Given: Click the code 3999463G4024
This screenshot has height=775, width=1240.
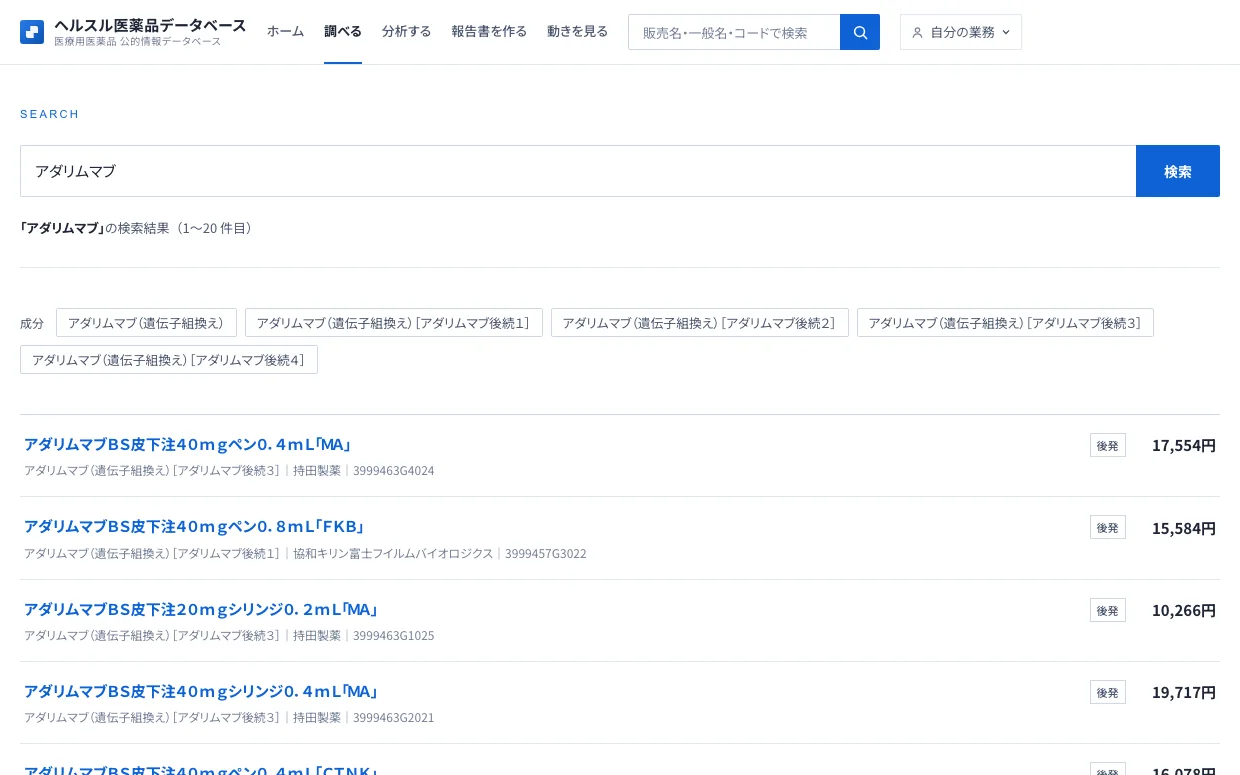Looking at the screenshot, I should point(394,470).
